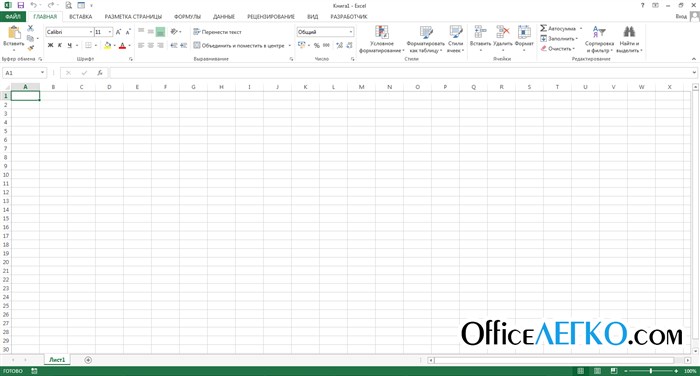Redo the last undone action
This screenshot has width=700, height=376.
(50, 5)
